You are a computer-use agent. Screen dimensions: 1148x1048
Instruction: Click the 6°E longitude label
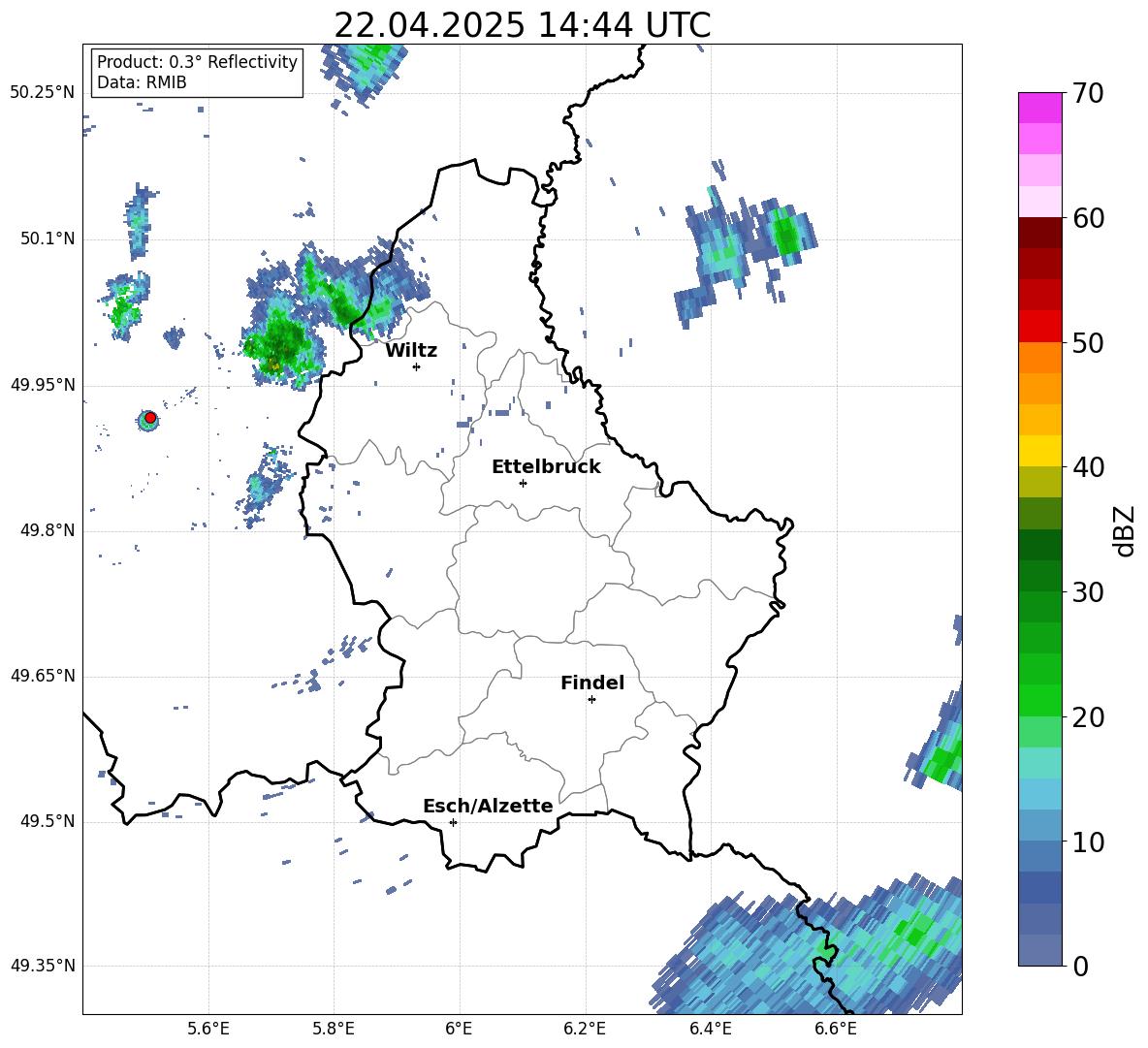(x=459, y=1029)
